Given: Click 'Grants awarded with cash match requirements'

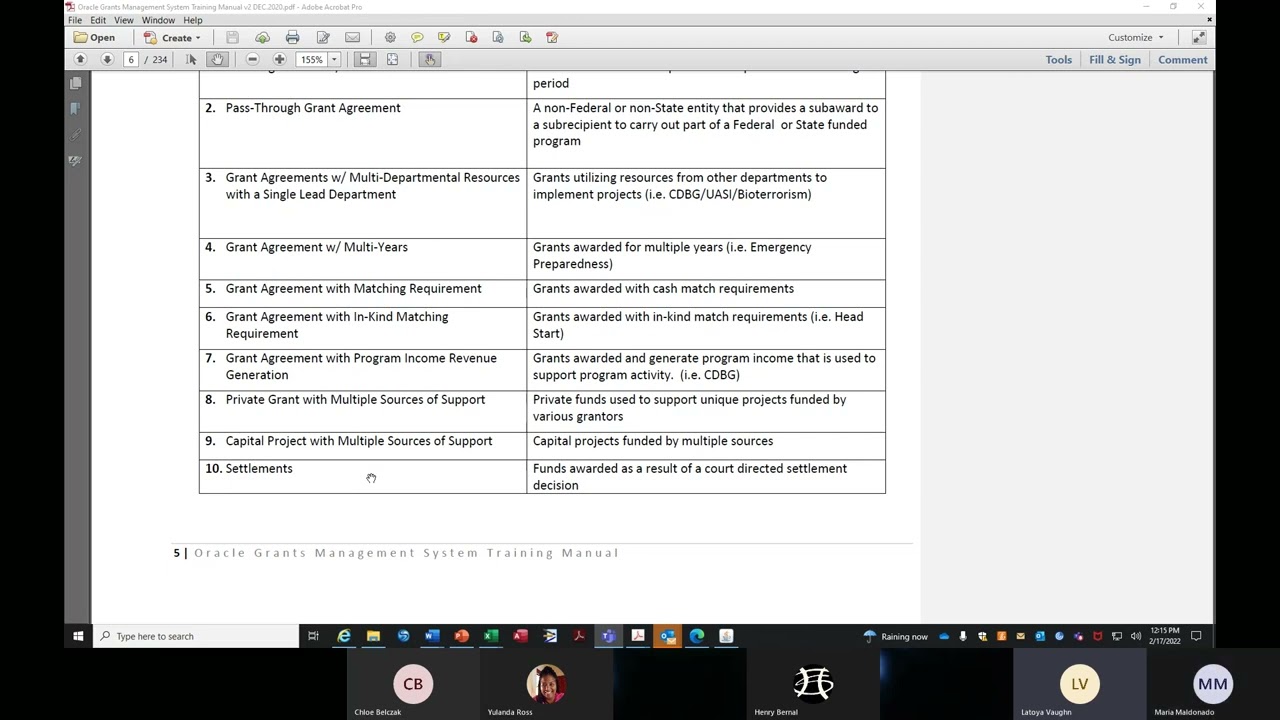Looking at the screenshot, I should coord(663,289).
